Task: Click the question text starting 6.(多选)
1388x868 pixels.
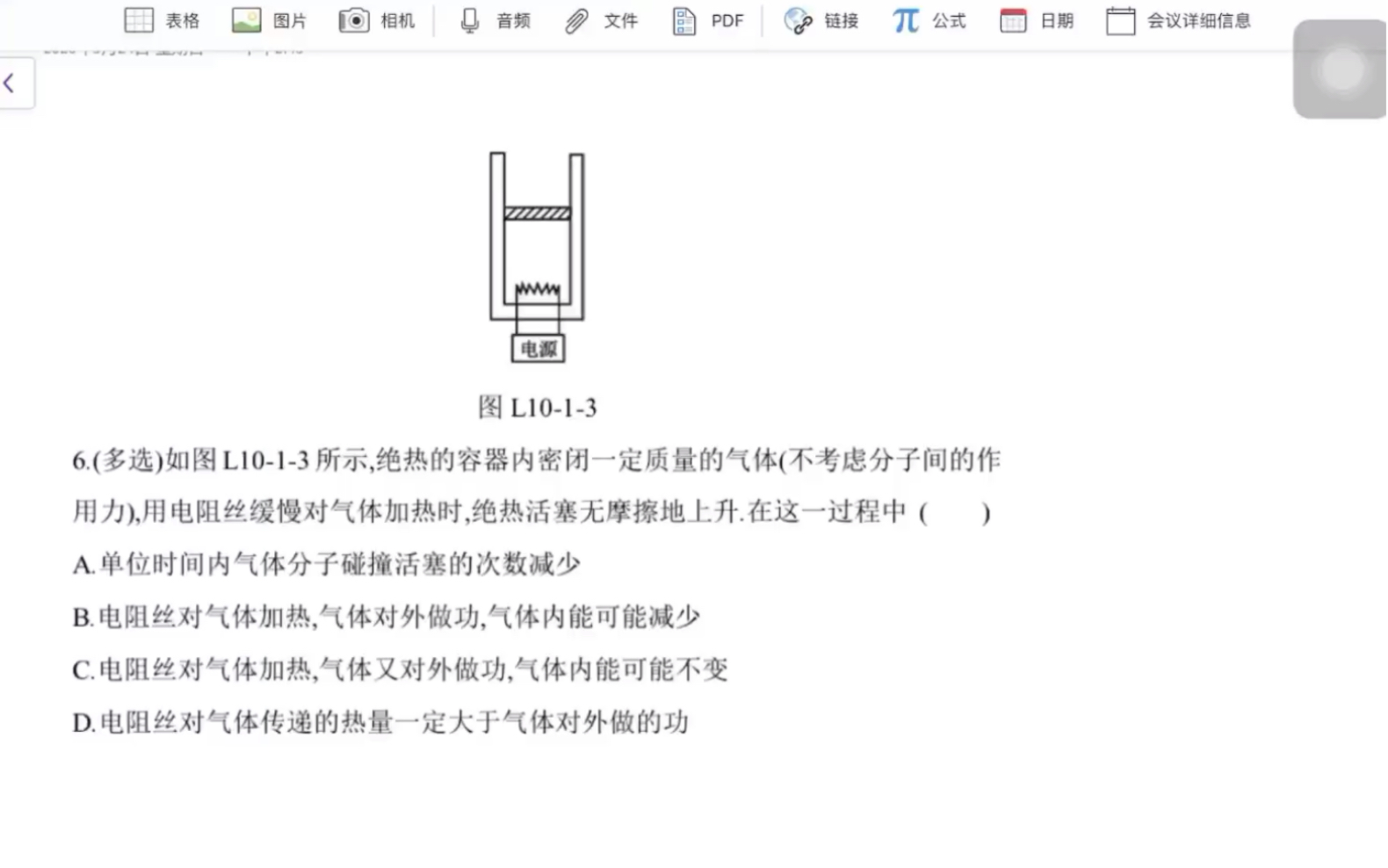Action: point(536,460)
